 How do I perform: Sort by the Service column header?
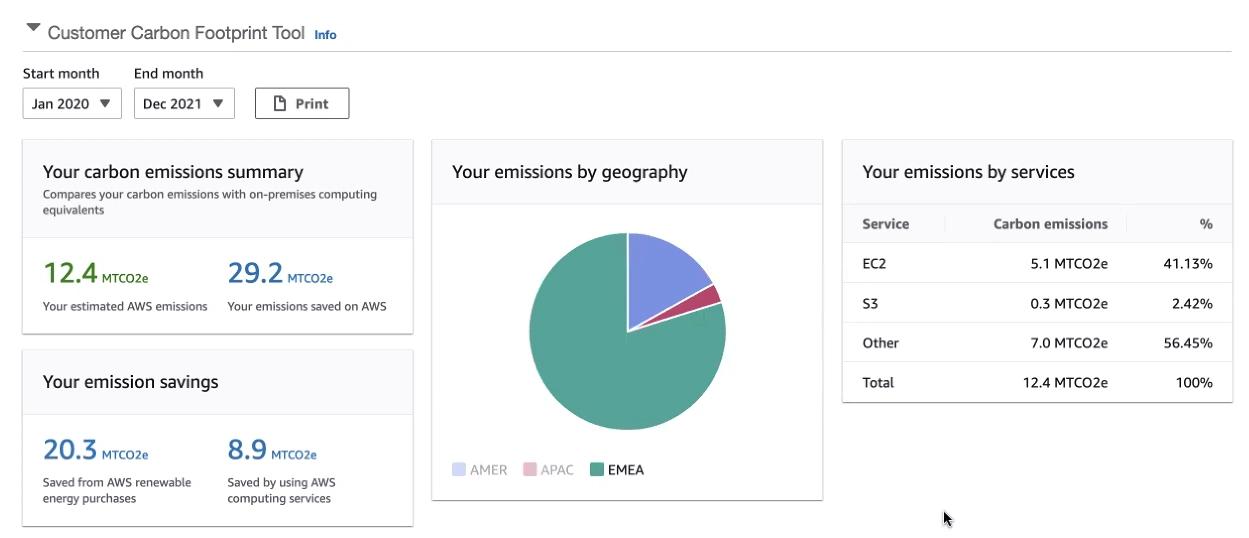(x=885, y=224)
